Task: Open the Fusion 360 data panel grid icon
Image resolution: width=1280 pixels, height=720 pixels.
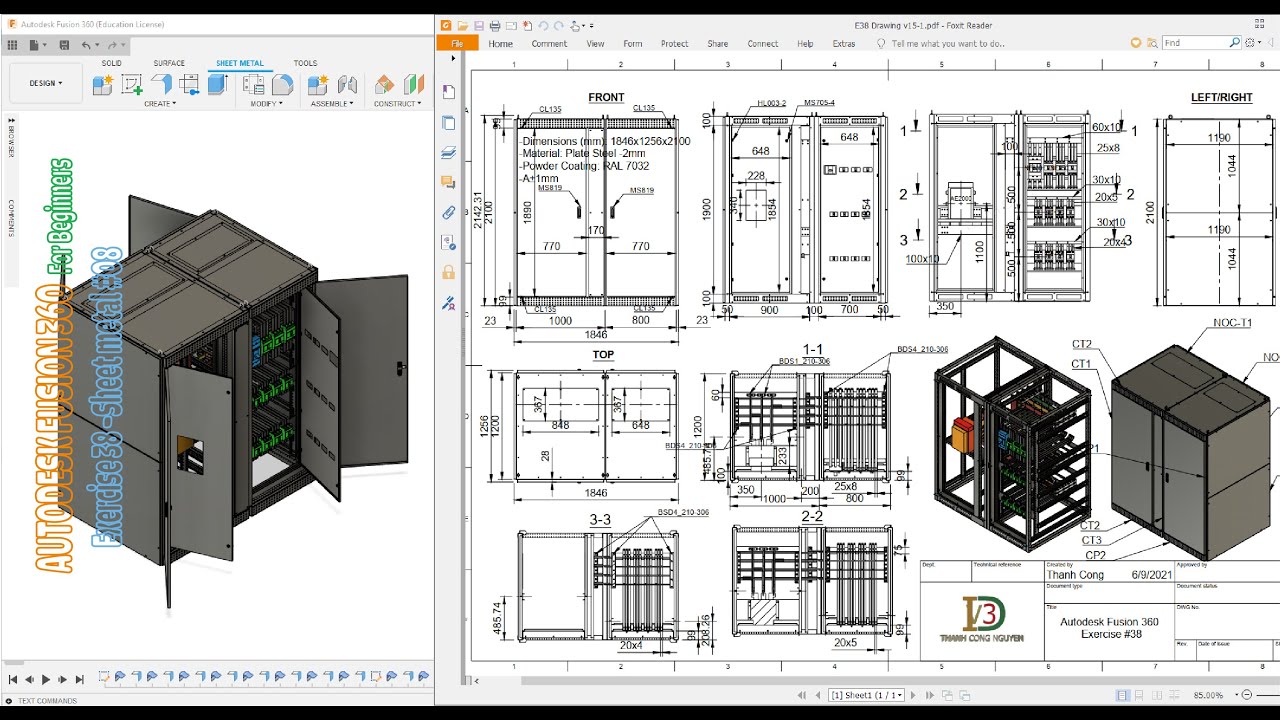Action: [x=13, y=45]
